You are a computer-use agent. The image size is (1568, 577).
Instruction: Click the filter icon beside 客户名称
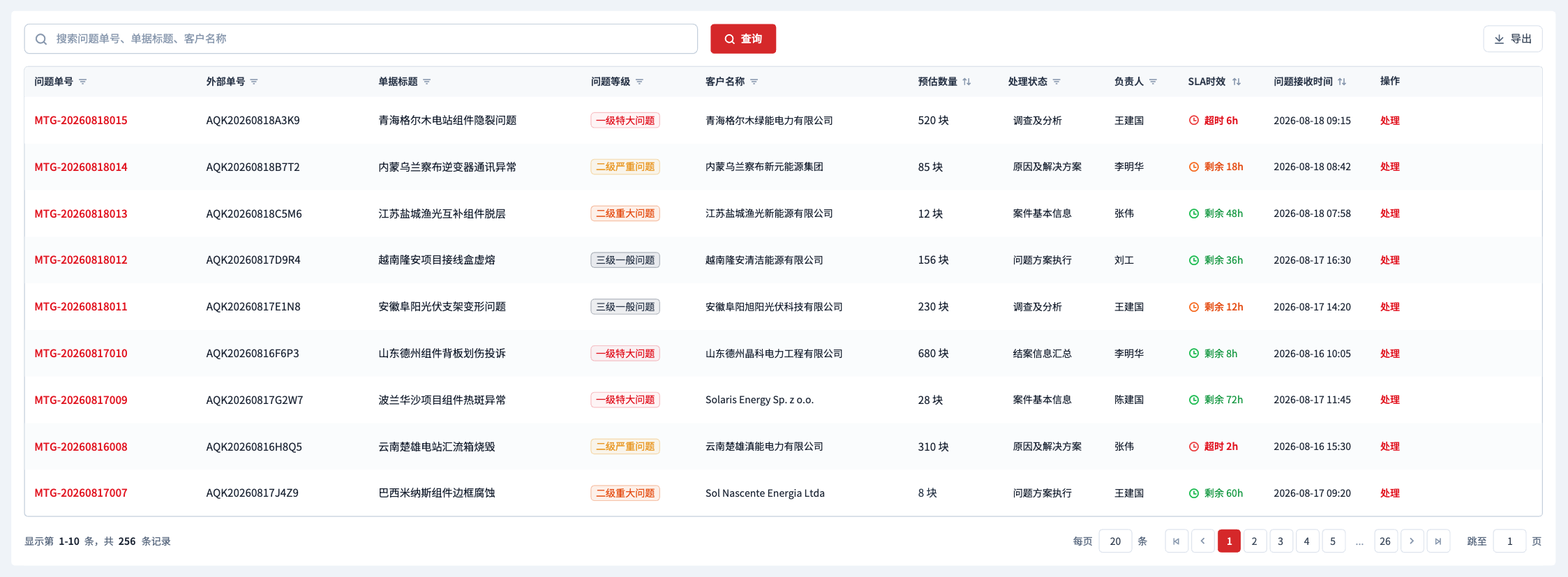(x=754, y=82)
